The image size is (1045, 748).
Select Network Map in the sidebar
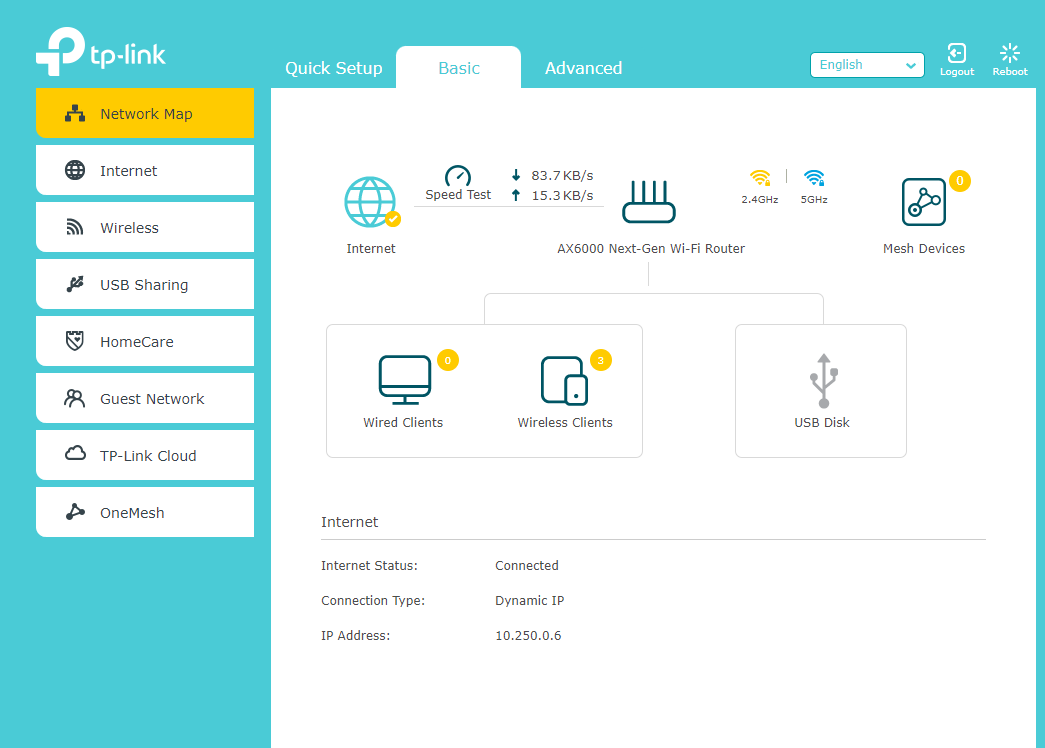pos(145,113)
